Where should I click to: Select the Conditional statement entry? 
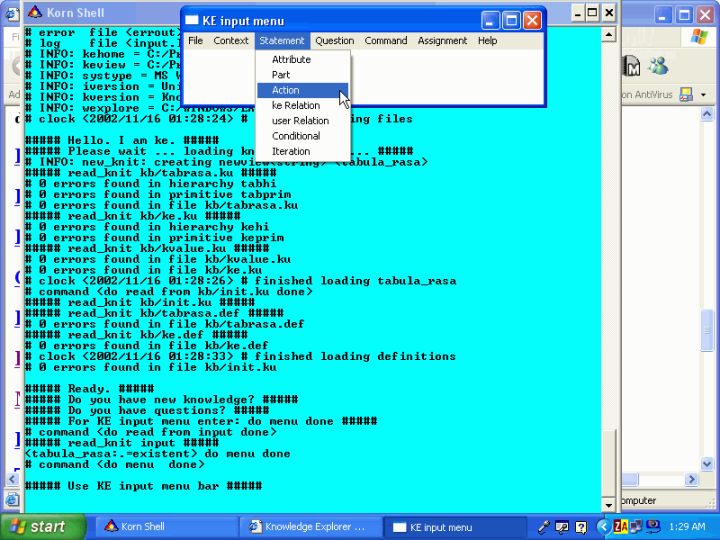point(296,136)
